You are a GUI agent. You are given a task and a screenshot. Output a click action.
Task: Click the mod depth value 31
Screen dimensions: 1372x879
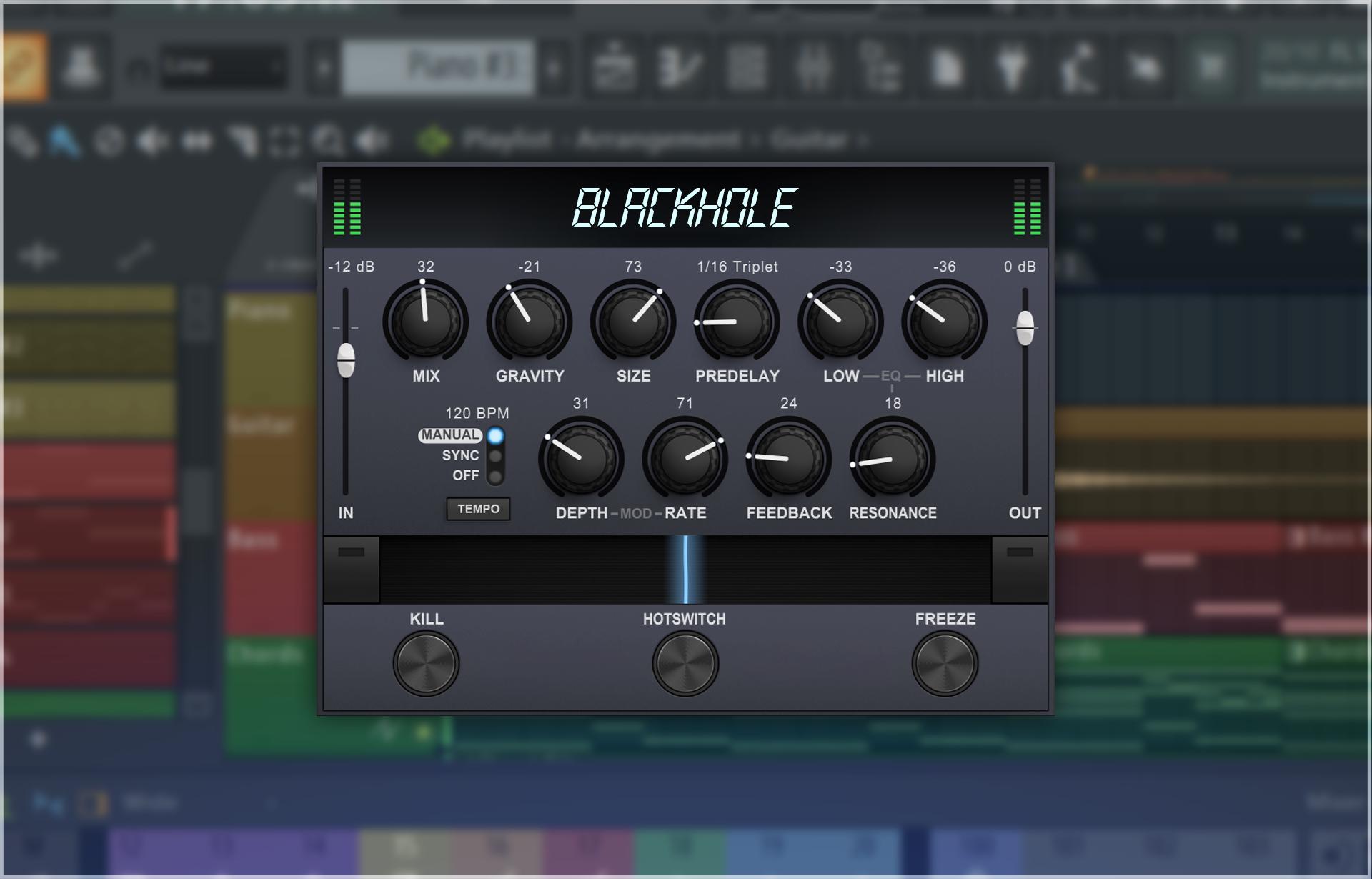coord(581,404)
